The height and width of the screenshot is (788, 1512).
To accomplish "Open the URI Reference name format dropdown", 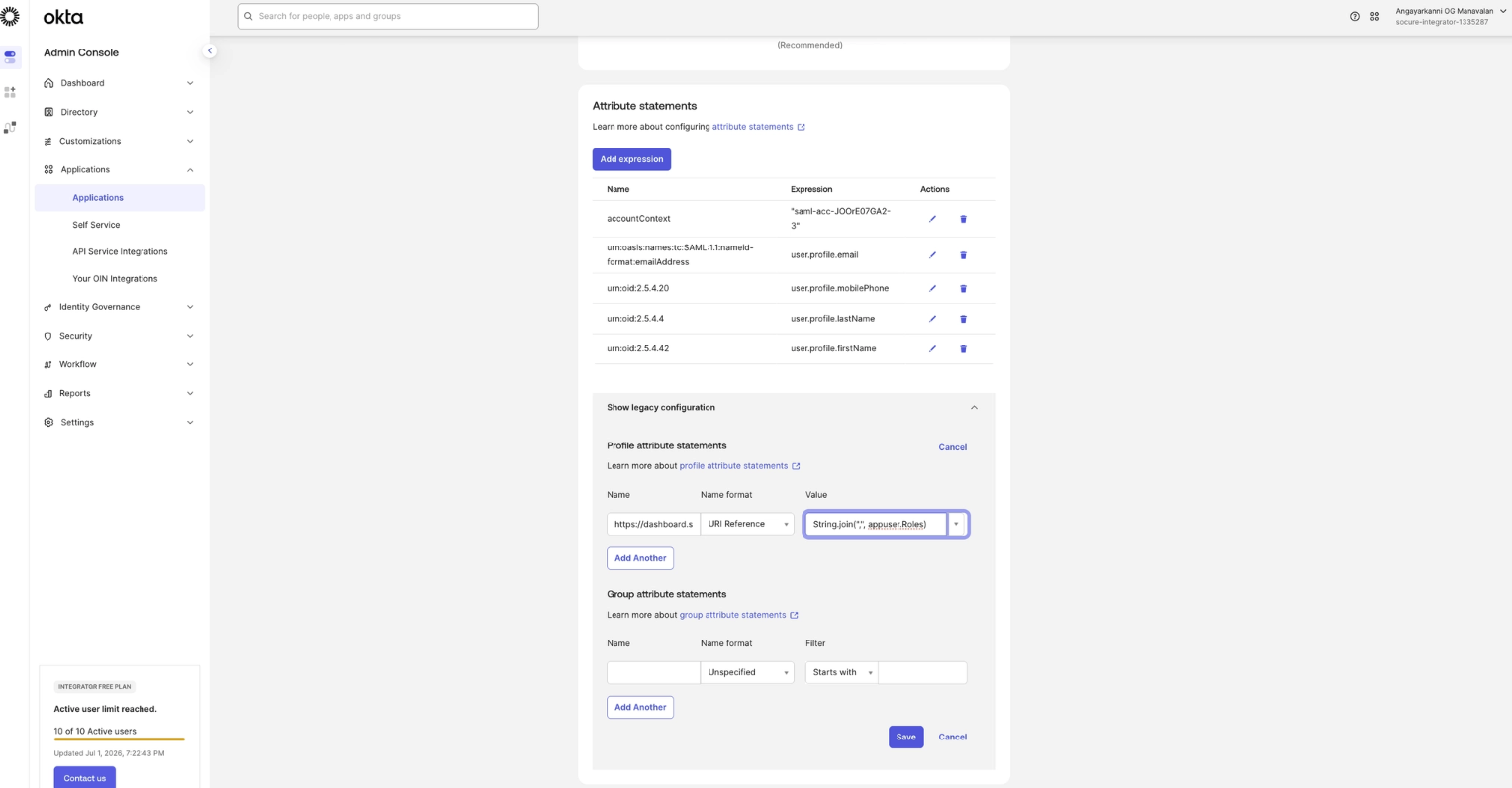I will click(x=747, y=524).
